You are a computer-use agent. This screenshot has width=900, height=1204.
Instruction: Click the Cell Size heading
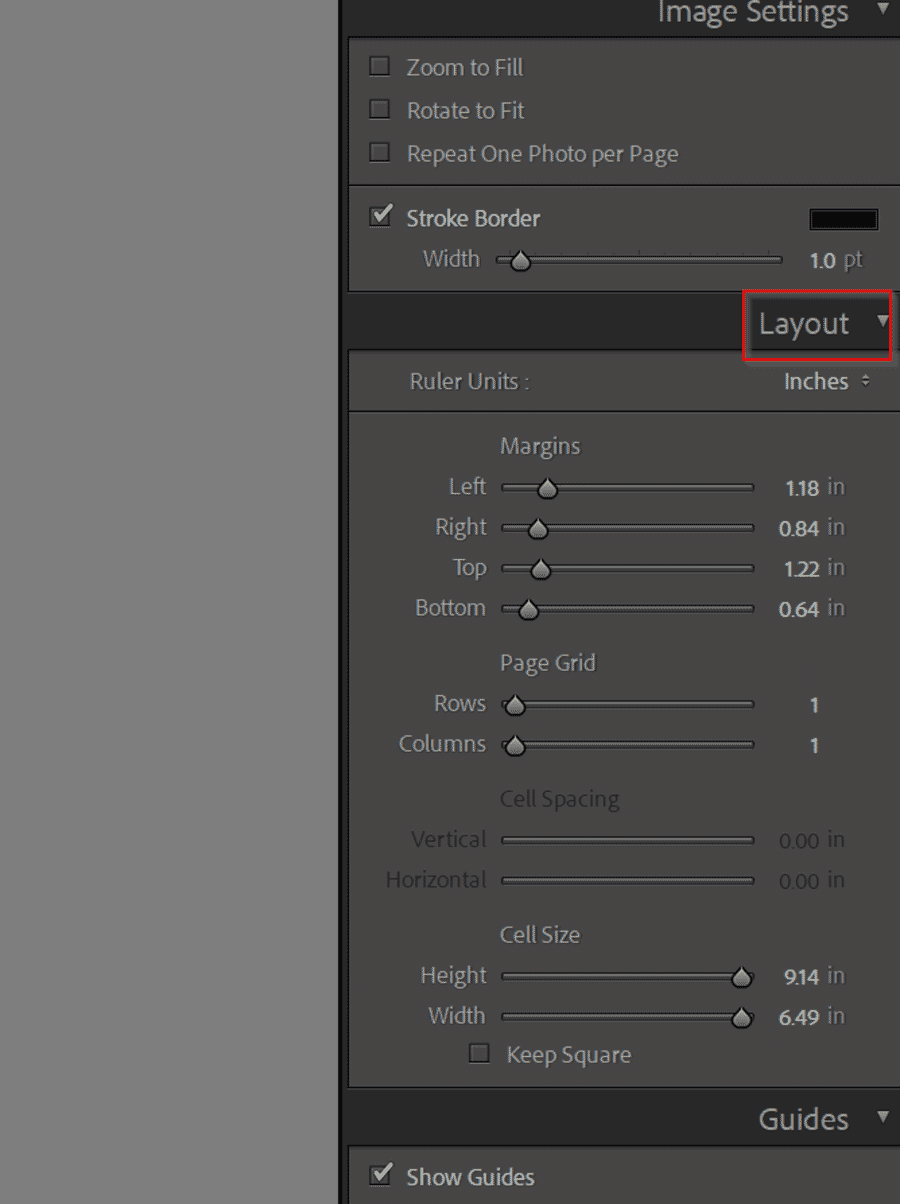click(540, 935)
